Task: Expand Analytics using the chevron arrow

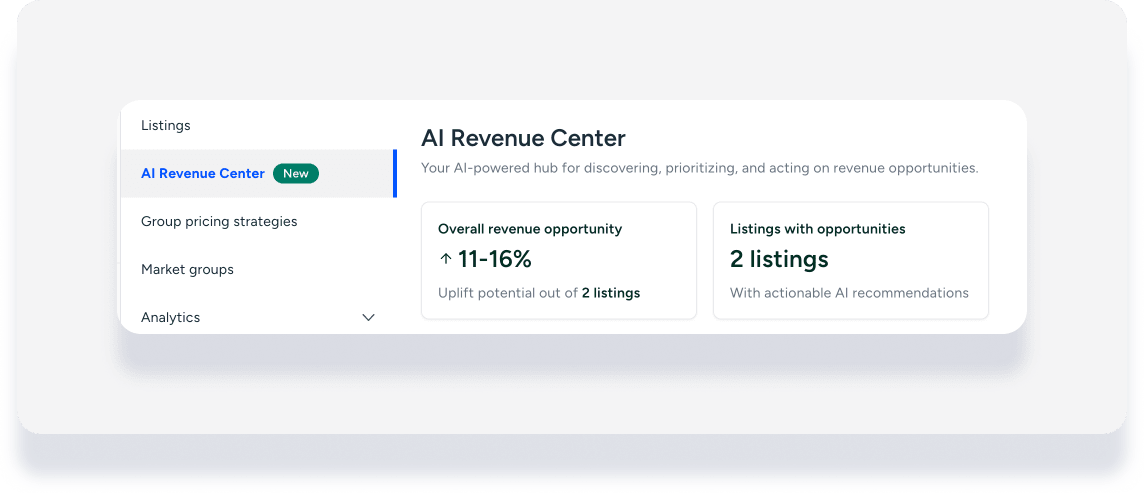Action: (368, 317)
